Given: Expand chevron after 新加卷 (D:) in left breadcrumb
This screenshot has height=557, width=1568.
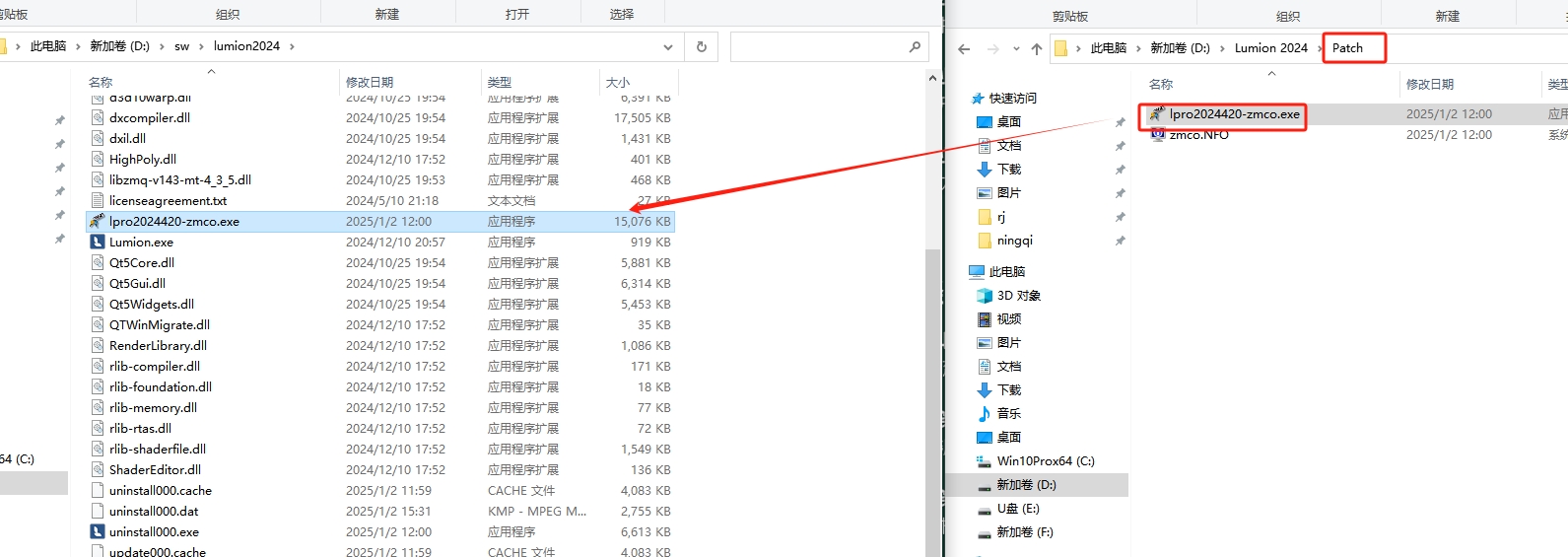Looking at the screenshot, I should (162, 46).
